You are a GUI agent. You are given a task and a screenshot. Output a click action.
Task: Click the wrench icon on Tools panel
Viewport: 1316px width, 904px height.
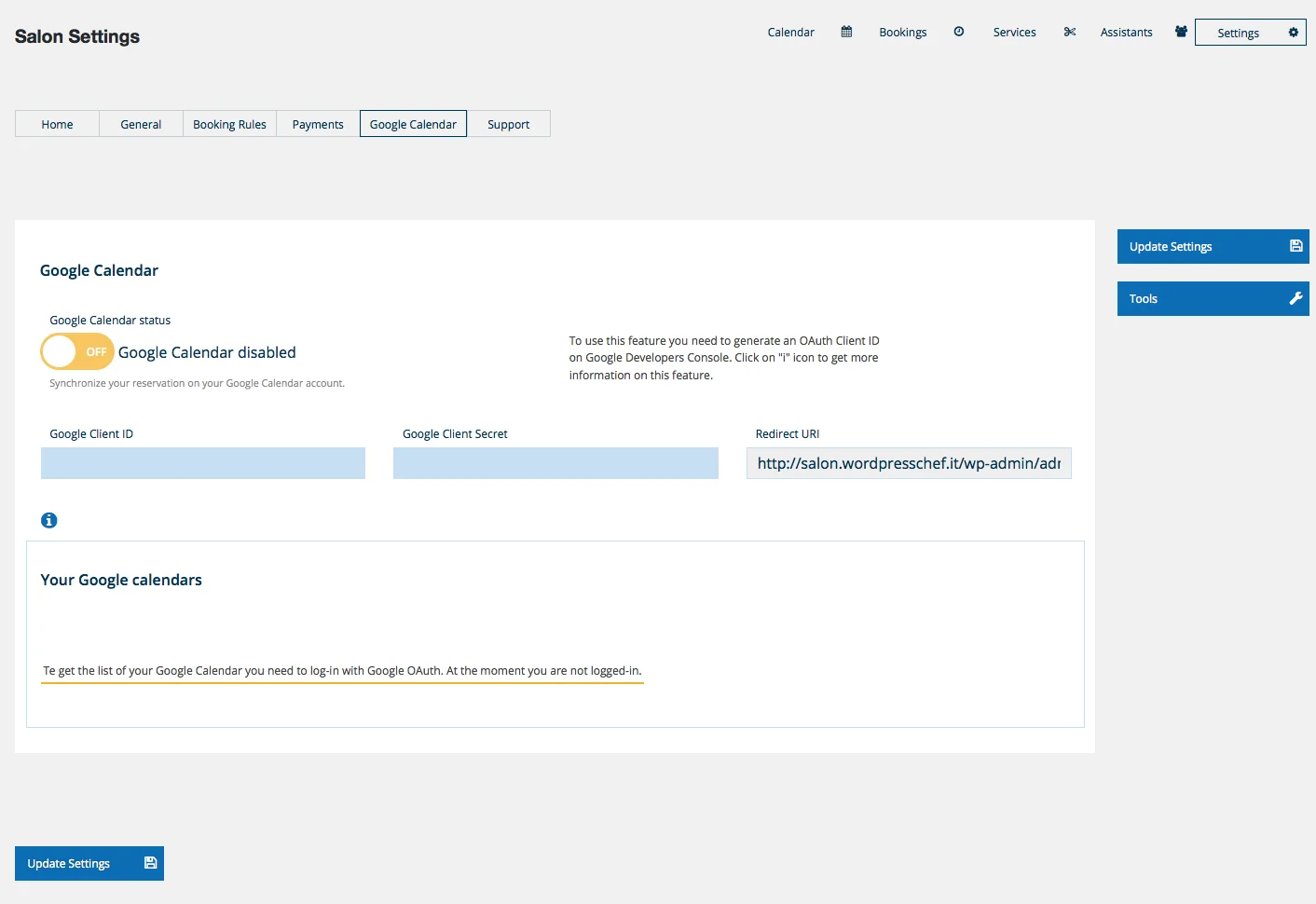click(1295, 298)
